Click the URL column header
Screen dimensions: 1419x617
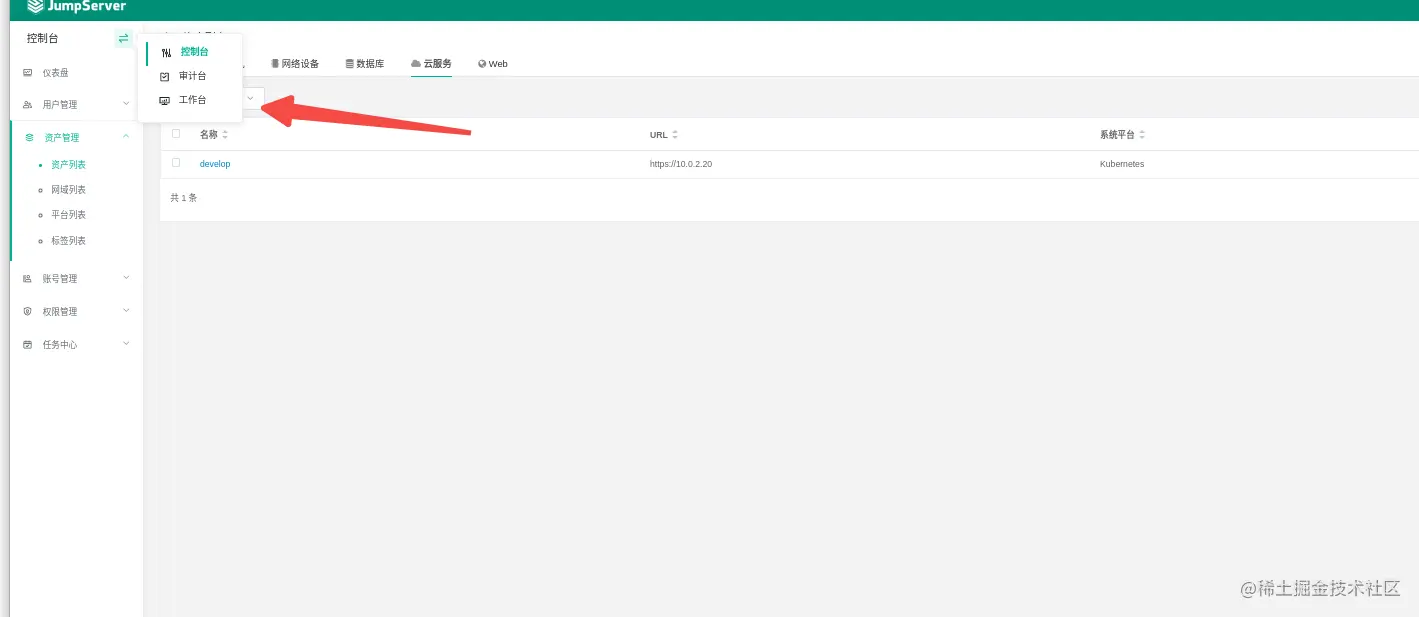pyautogui.click(x=659, y=135)
